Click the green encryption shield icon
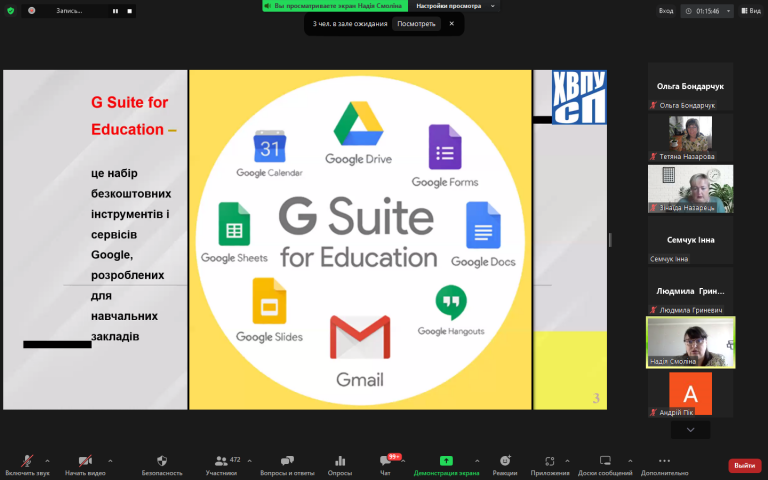The height and width of the screenshot is (480, 768). [x=11, y=10]
